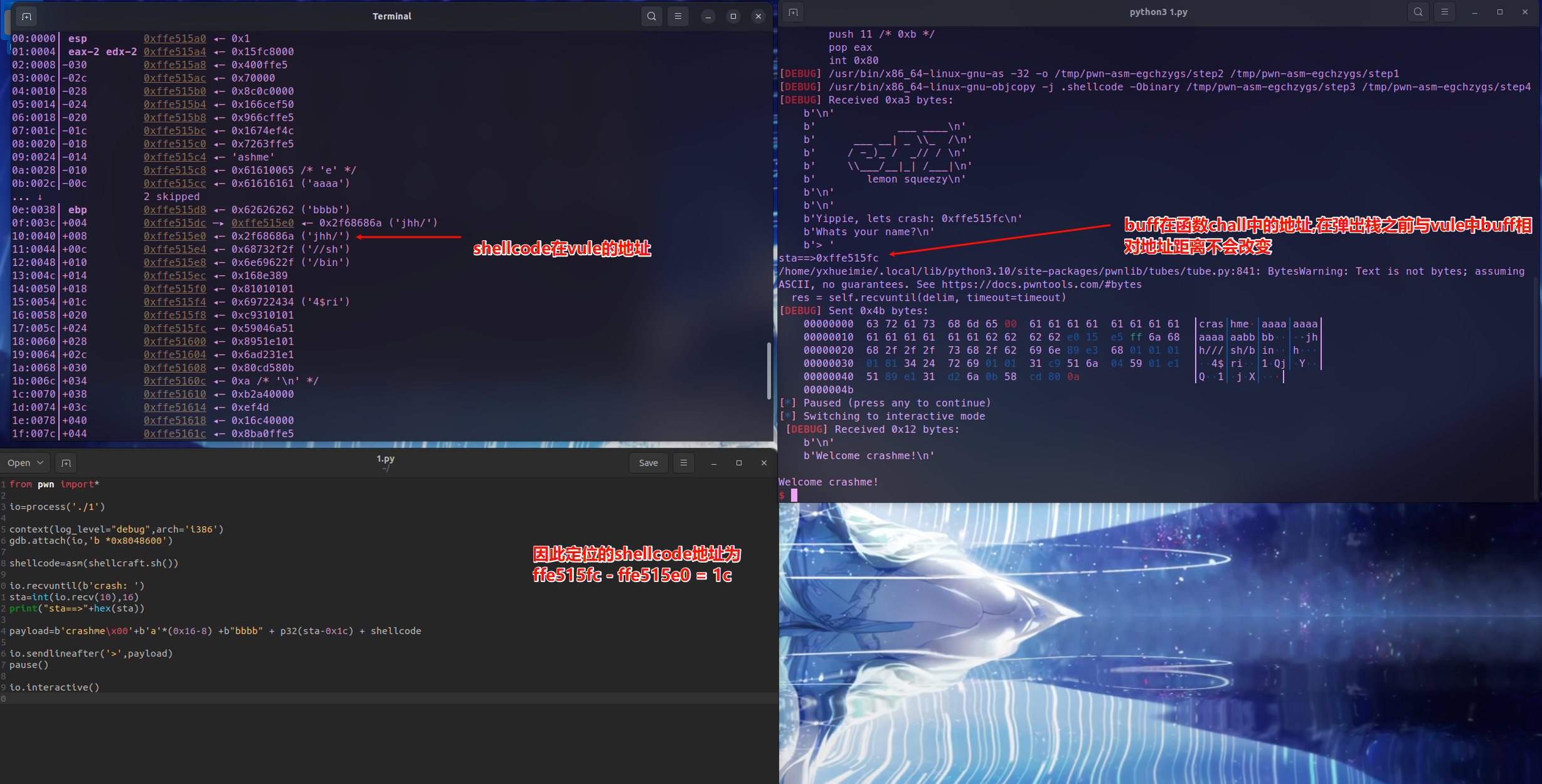Screen dimensions: 1542x784
Task: Maximize the text editor window
Action: tap(738, 463)
